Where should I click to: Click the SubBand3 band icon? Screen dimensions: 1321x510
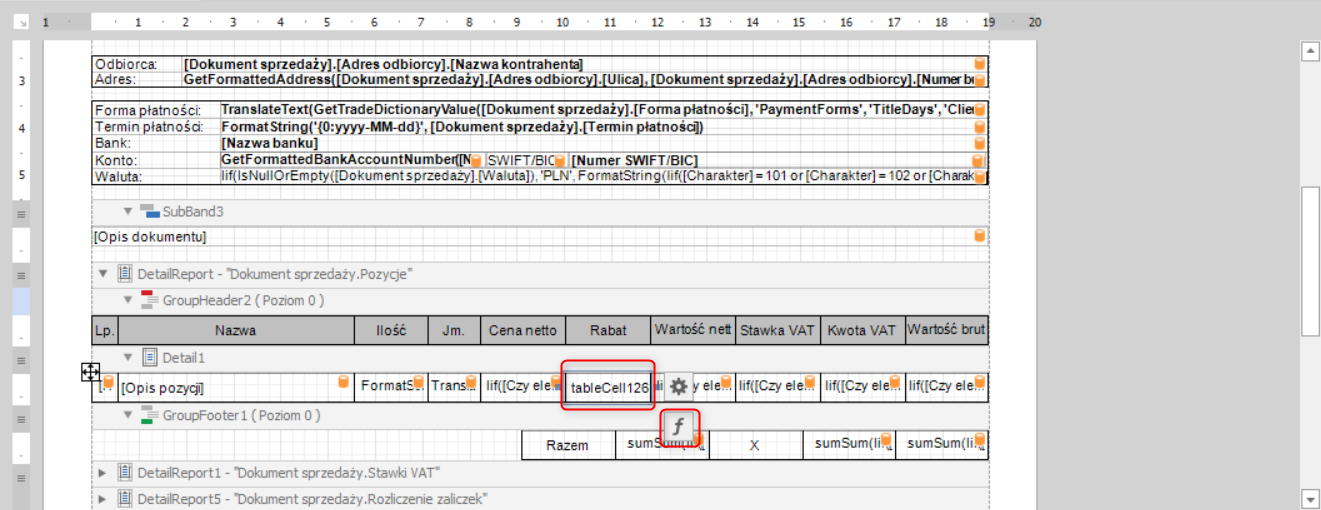coord(150,211)
